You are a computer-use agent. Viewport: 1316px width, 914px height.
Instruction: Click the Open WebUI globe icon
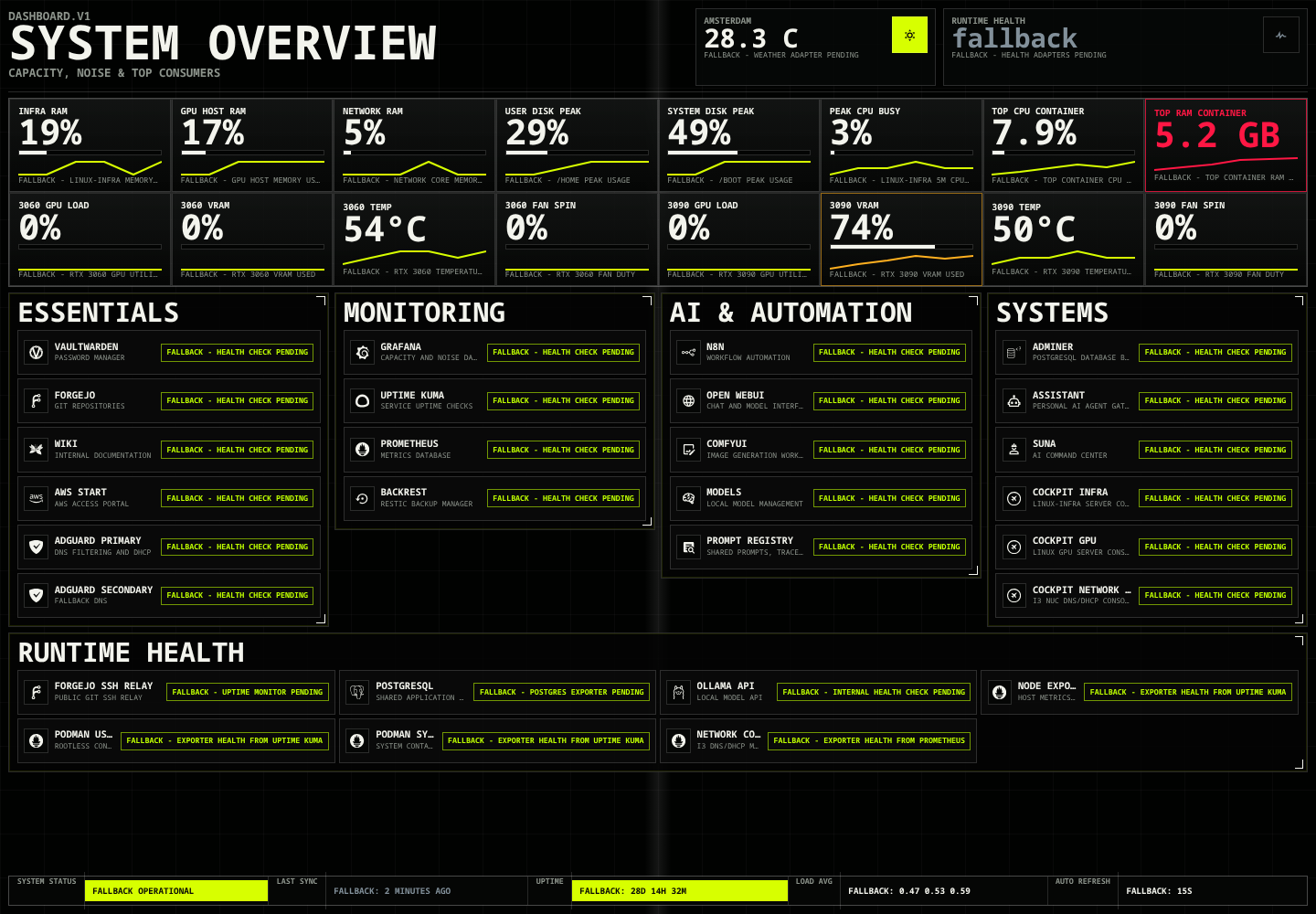click(x=688, y=400)
